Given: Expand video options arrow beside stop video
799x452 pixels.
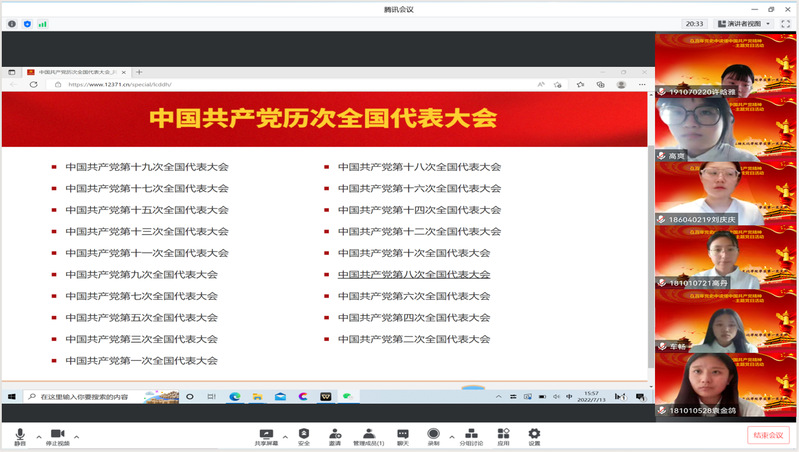Looking at the screenshot, I should (x=76, y=436).
